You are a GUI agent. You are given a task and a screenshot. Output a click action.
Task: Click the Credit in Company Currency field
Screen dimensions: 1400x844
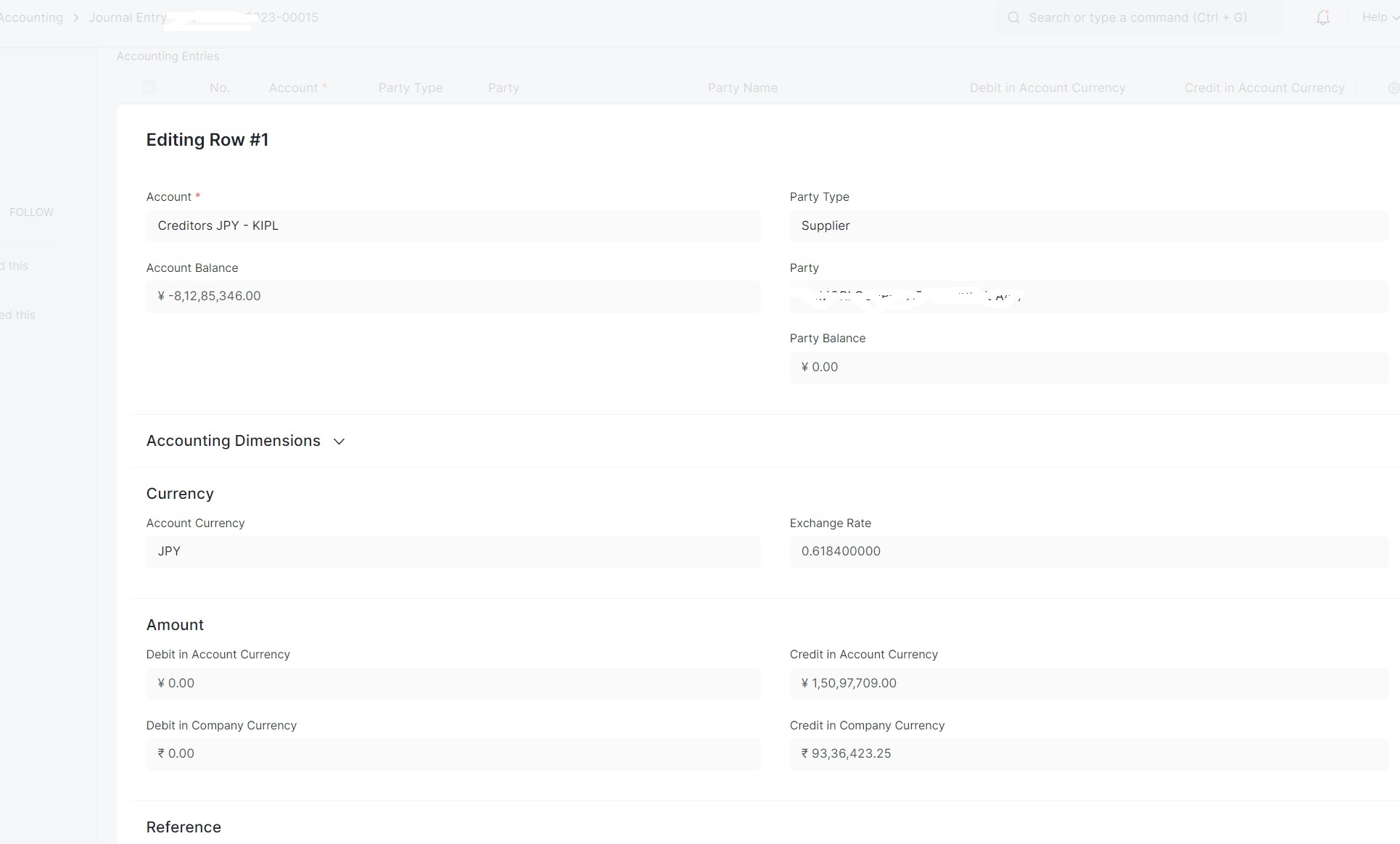coord(1088,753)
